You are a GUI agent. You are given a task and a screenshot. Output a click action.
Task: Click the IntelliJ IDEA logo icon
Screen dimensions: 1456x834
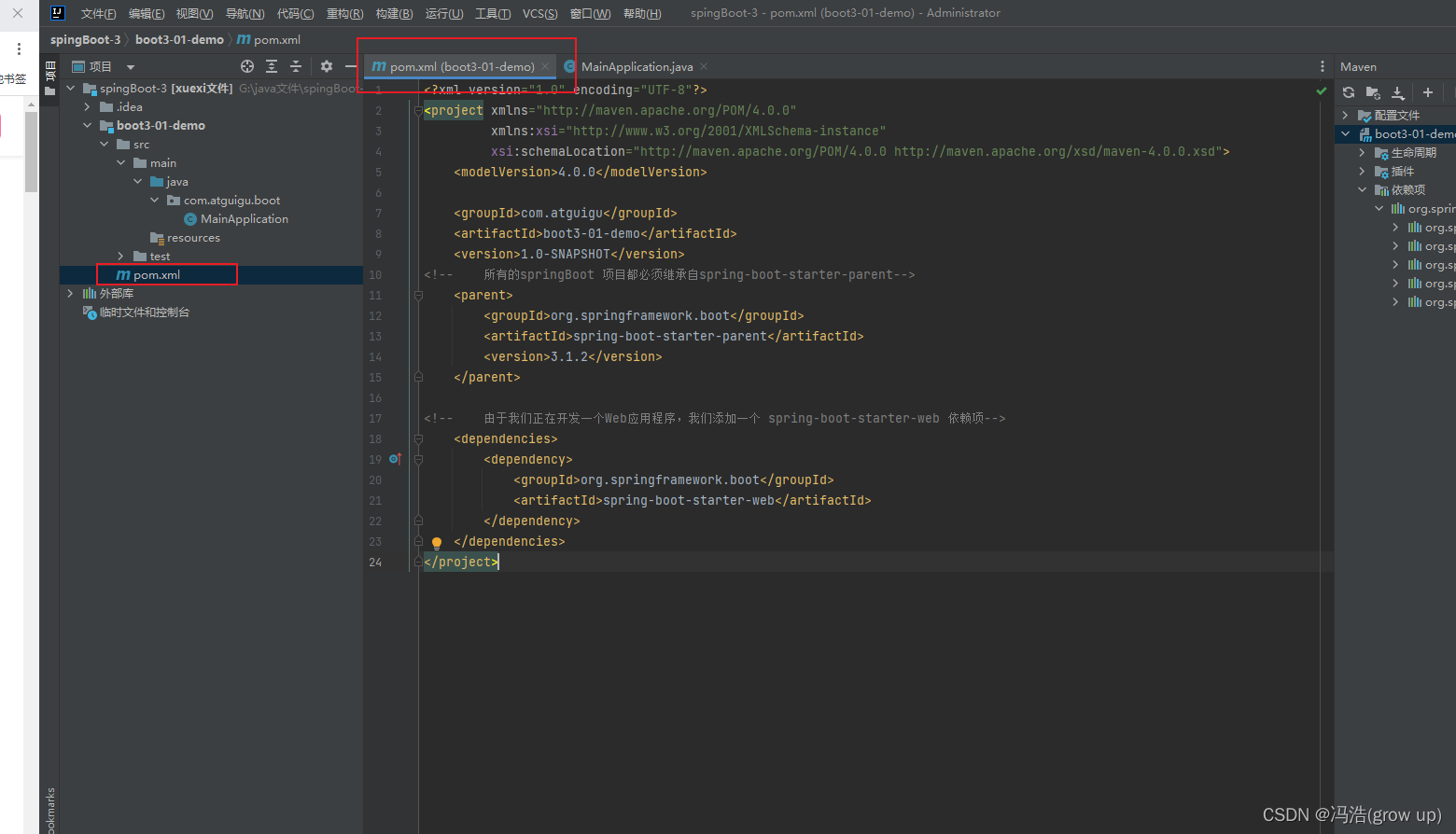click(57, 13)
